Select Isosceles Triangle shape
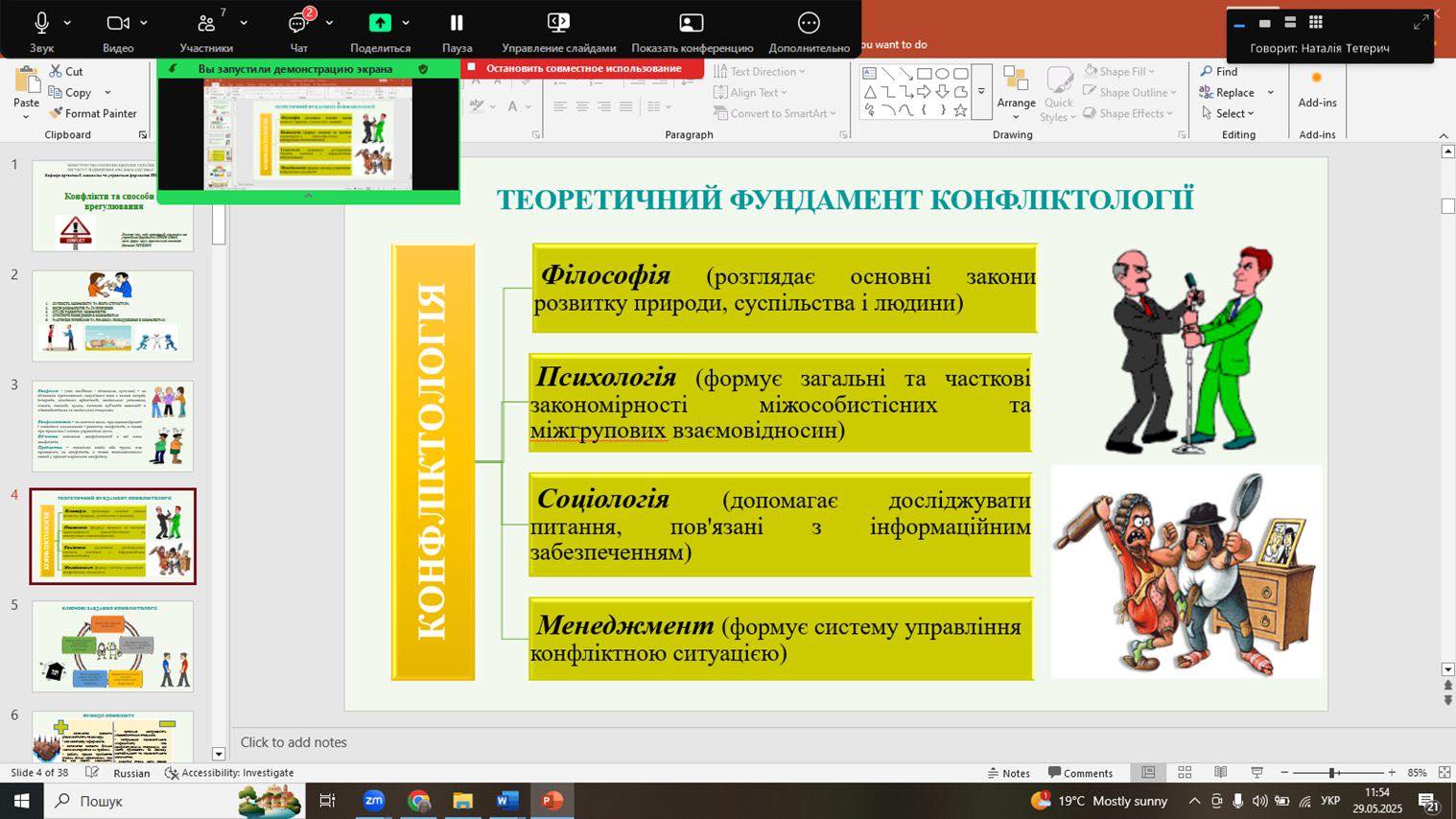Viewport: 1456px width, 819px height. coord(869,92)
